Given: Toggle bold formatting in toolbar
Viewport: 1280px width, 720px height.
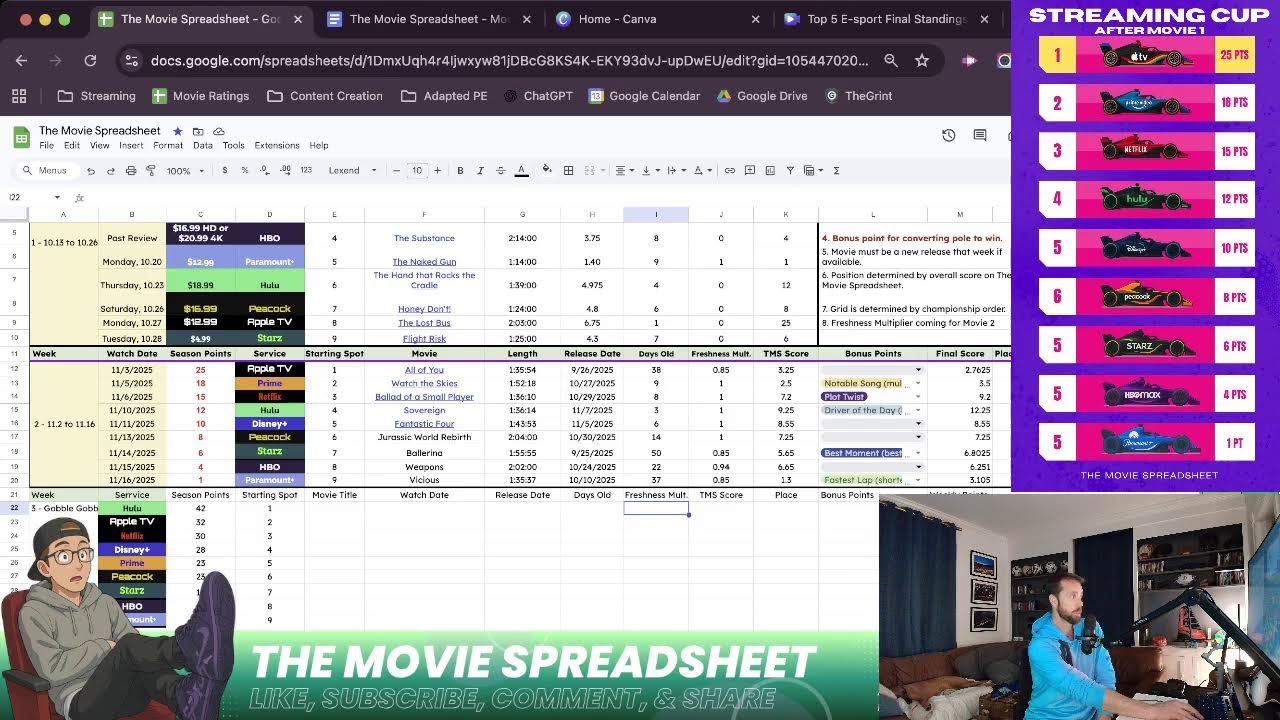Looking at the screenshot, I should (460, 171).
